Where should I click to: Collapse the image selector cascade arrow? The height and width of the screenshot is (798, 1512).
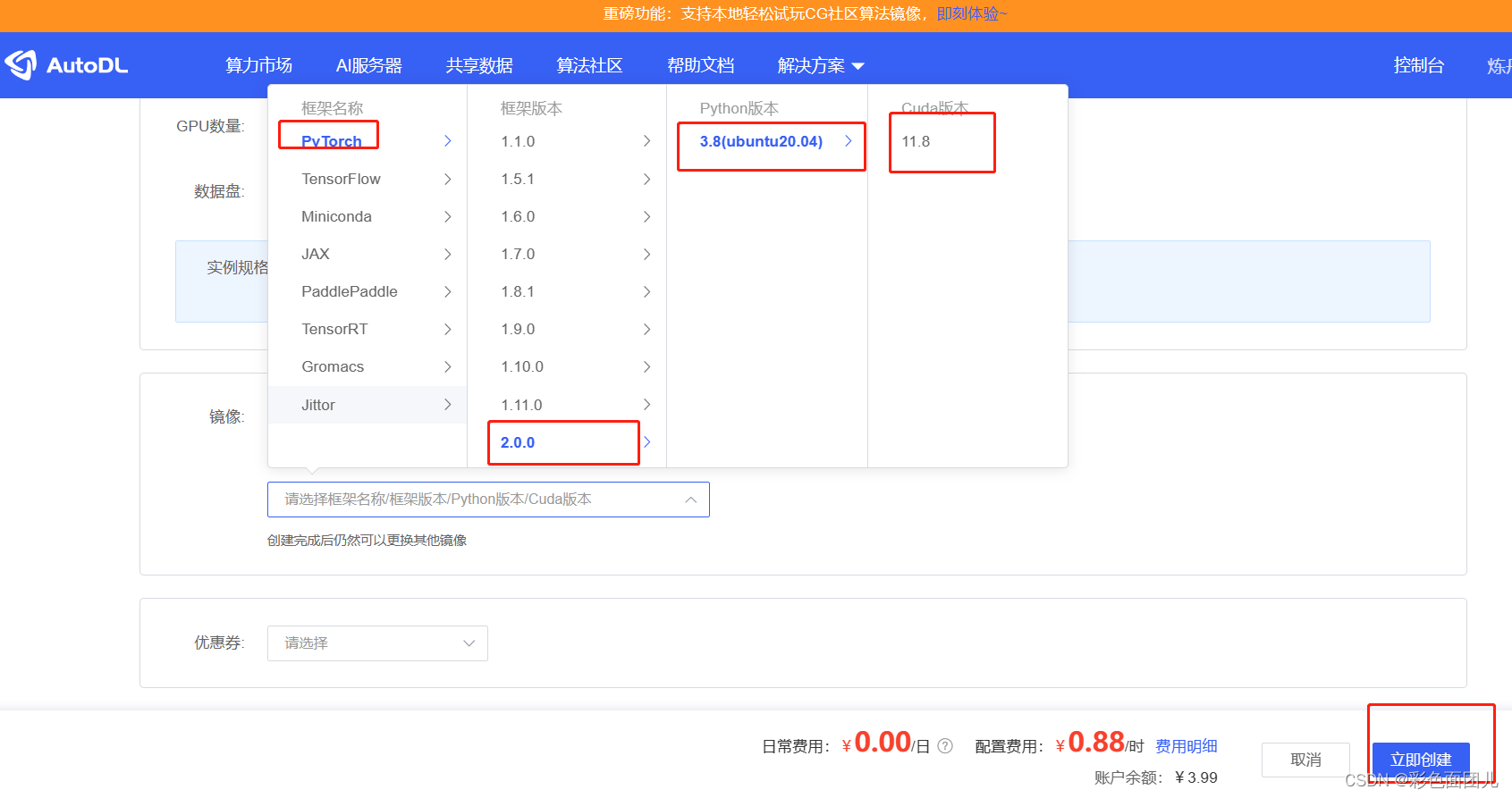click(x=690, y=500)
